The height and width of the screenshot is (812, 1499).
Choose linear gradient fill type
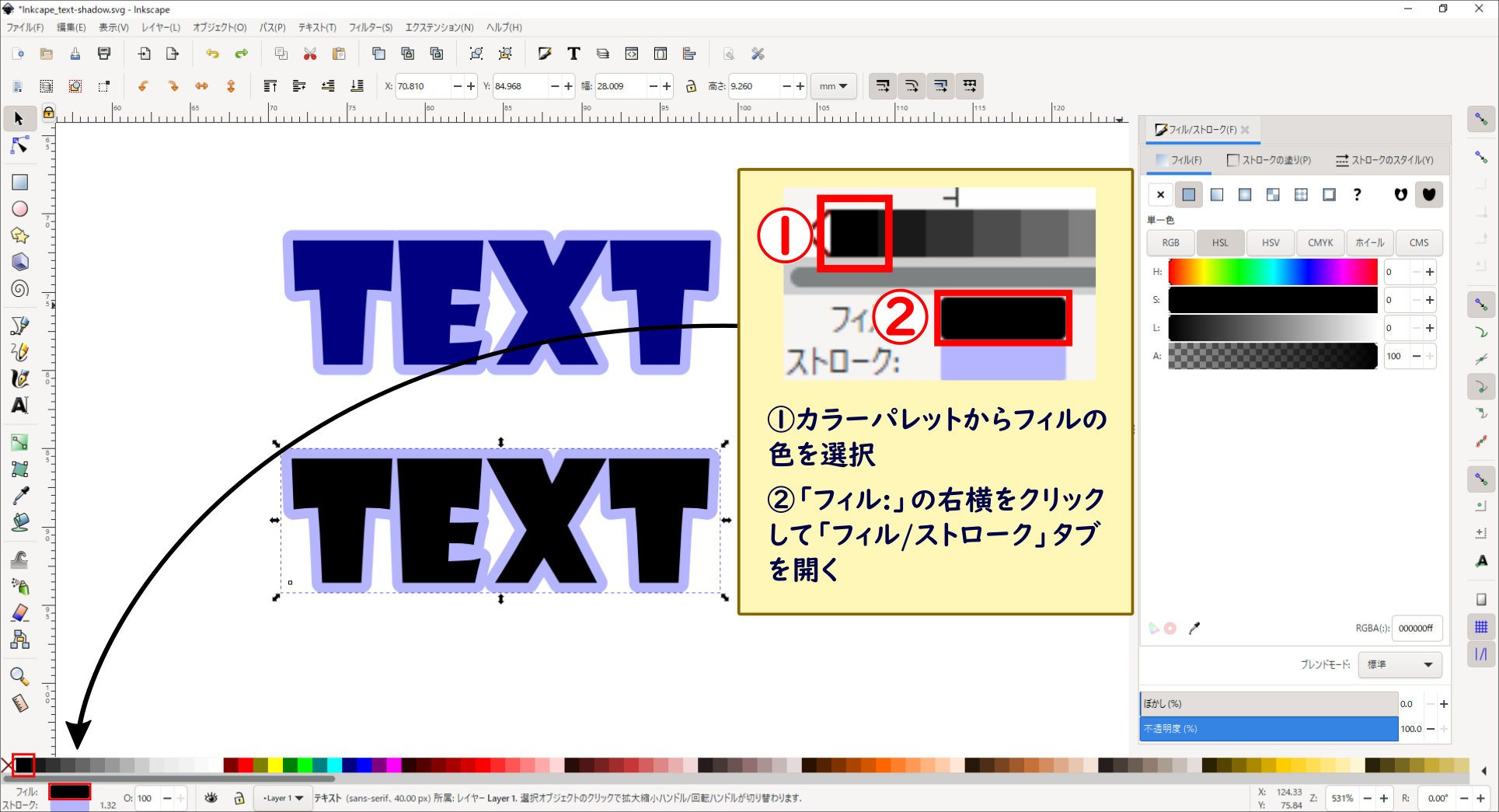[x=1216, y=194]
